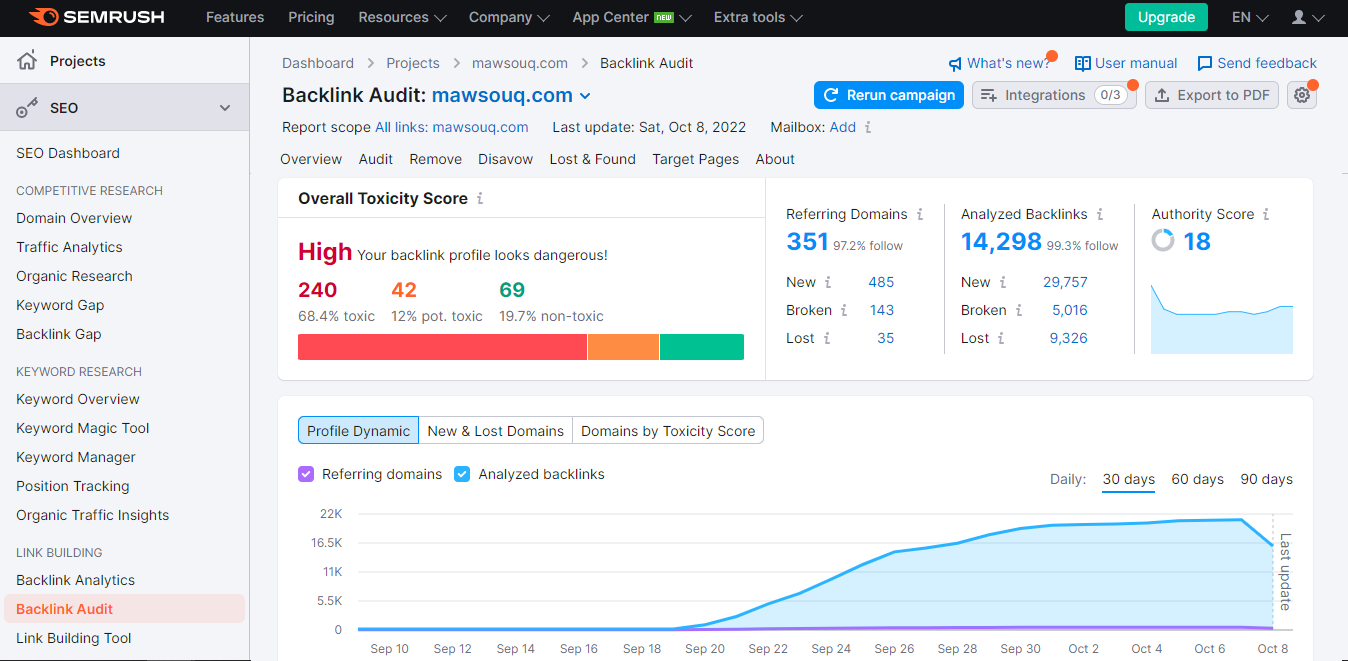Select the Profile Dynamic tab
Viewport: 1348px width, 661px height.
358,431
